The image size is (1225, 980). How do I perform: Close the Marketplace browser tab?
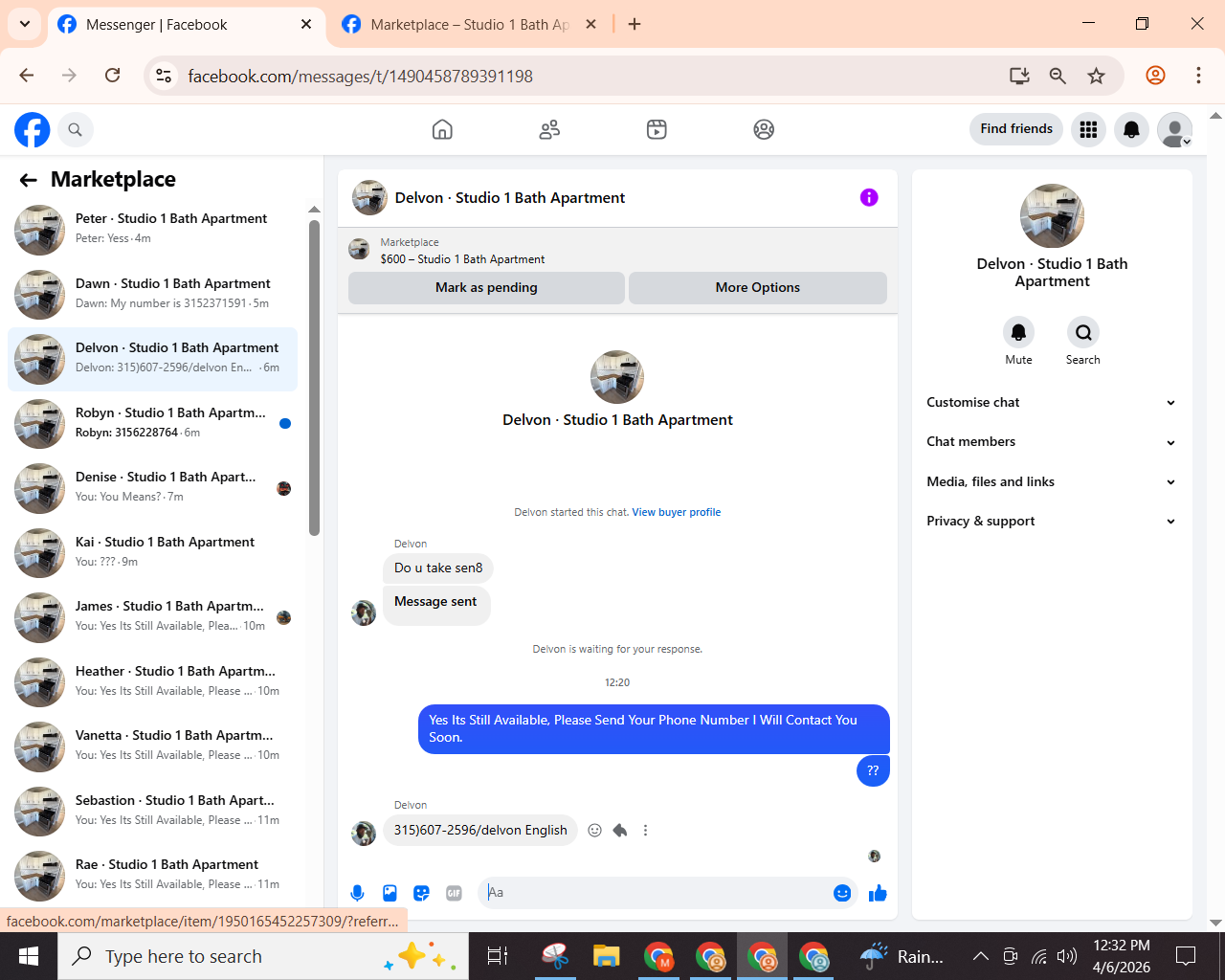pyautogui.click(x=590, y=24)
